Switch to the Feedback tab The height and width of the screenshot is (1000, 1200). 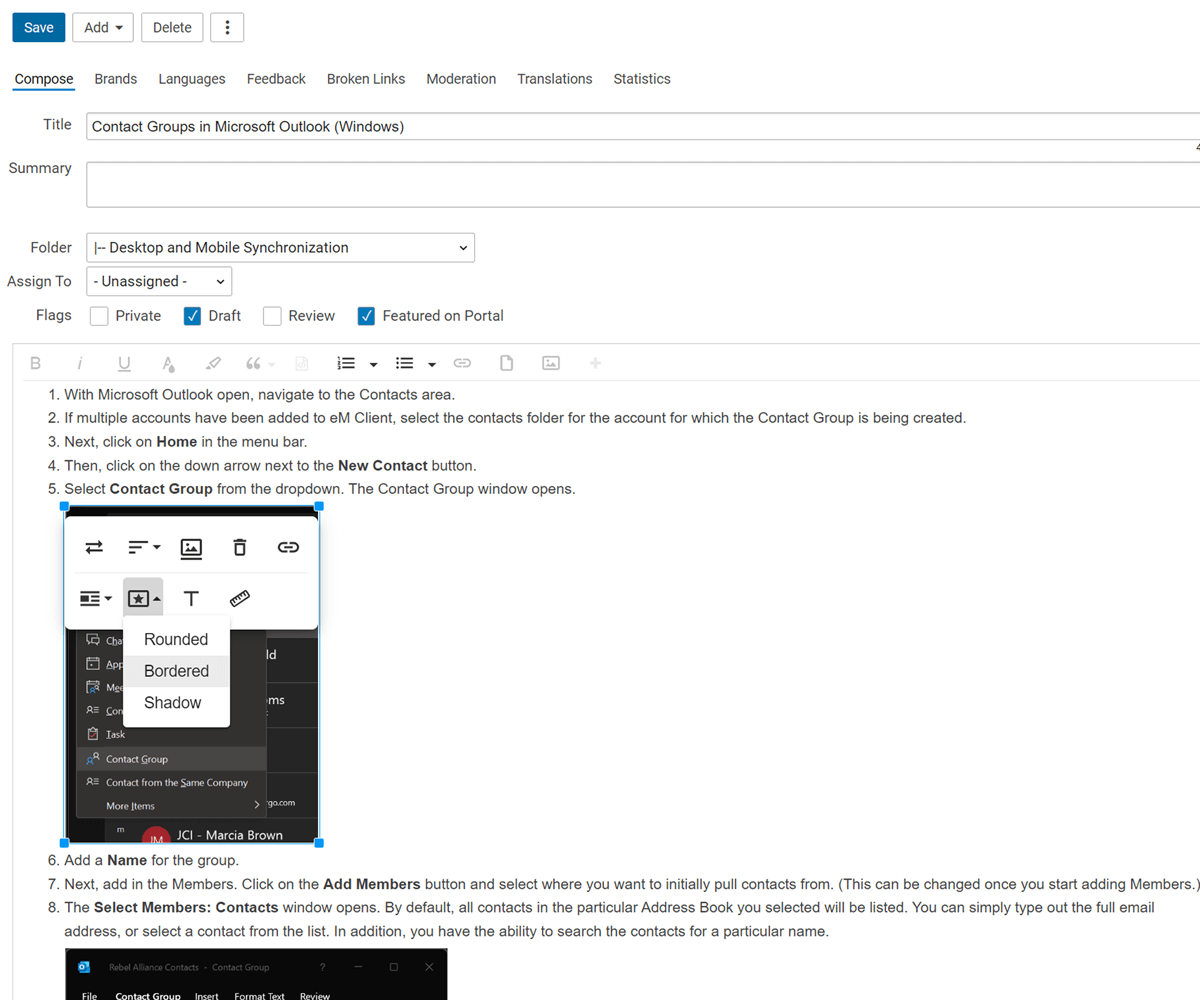coord(276,79)
